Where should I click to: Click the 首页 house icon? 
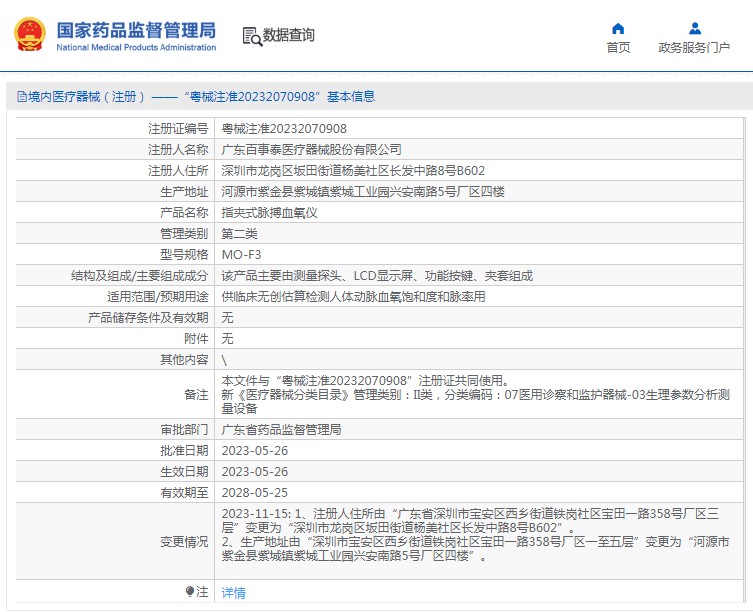[618, 28]
